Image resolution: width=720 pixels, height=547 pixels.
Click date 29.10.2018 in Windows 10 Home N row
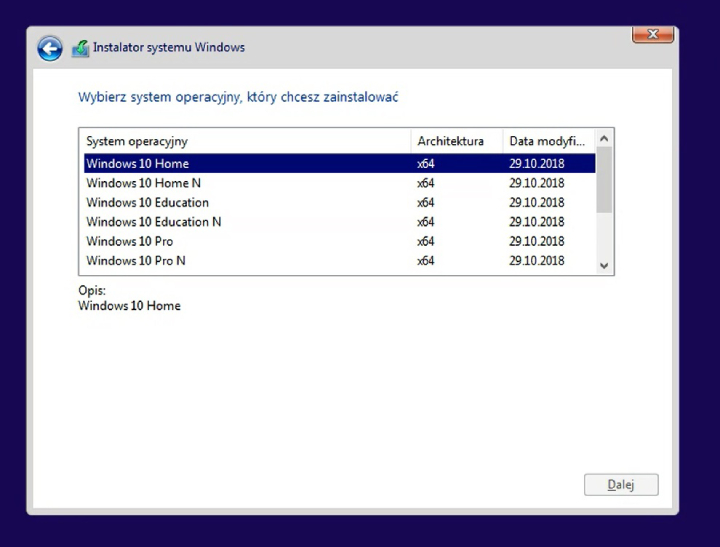(536, 183)
